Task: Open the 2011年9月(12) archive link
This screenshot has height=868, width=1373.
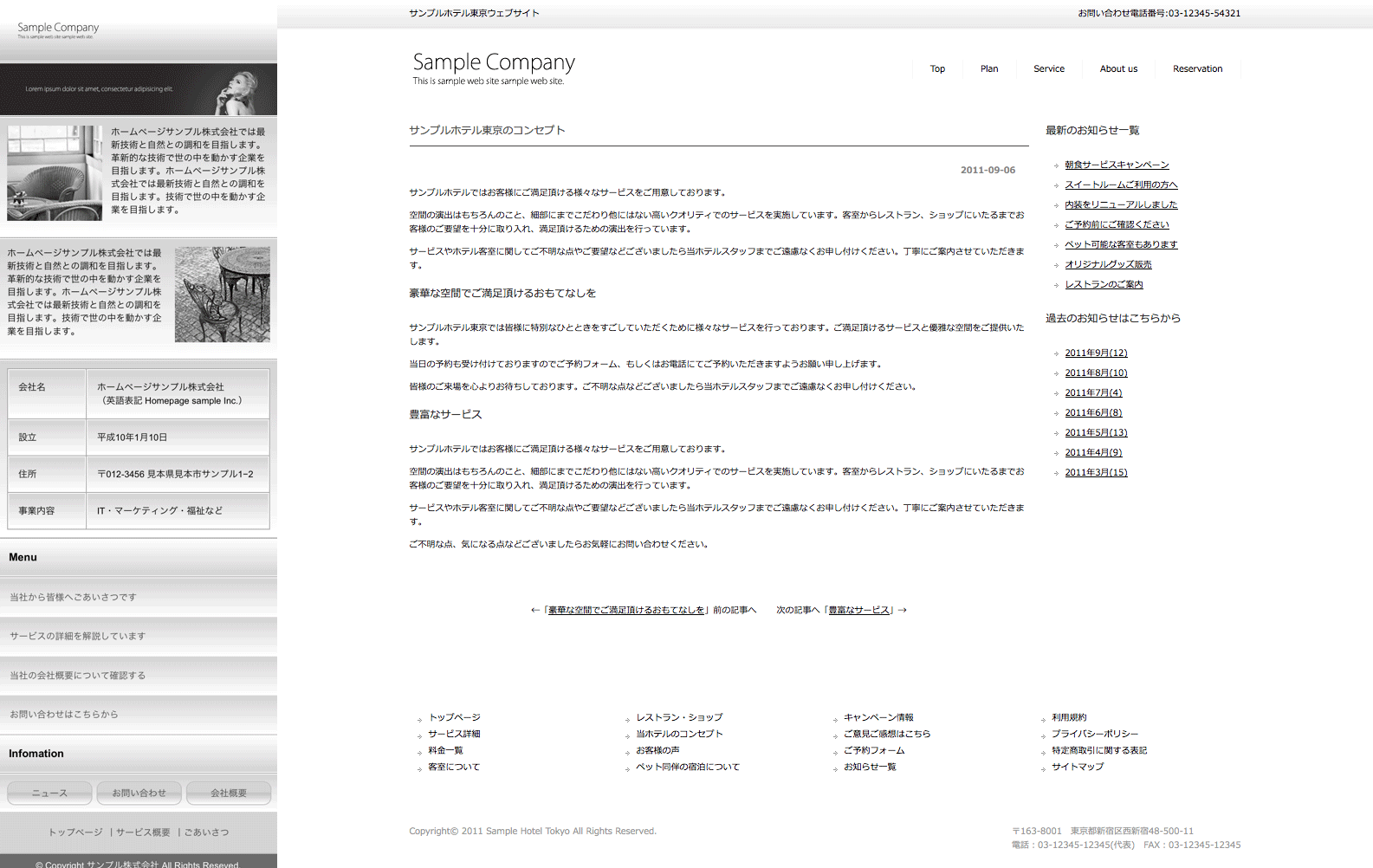Action: 1096,353
